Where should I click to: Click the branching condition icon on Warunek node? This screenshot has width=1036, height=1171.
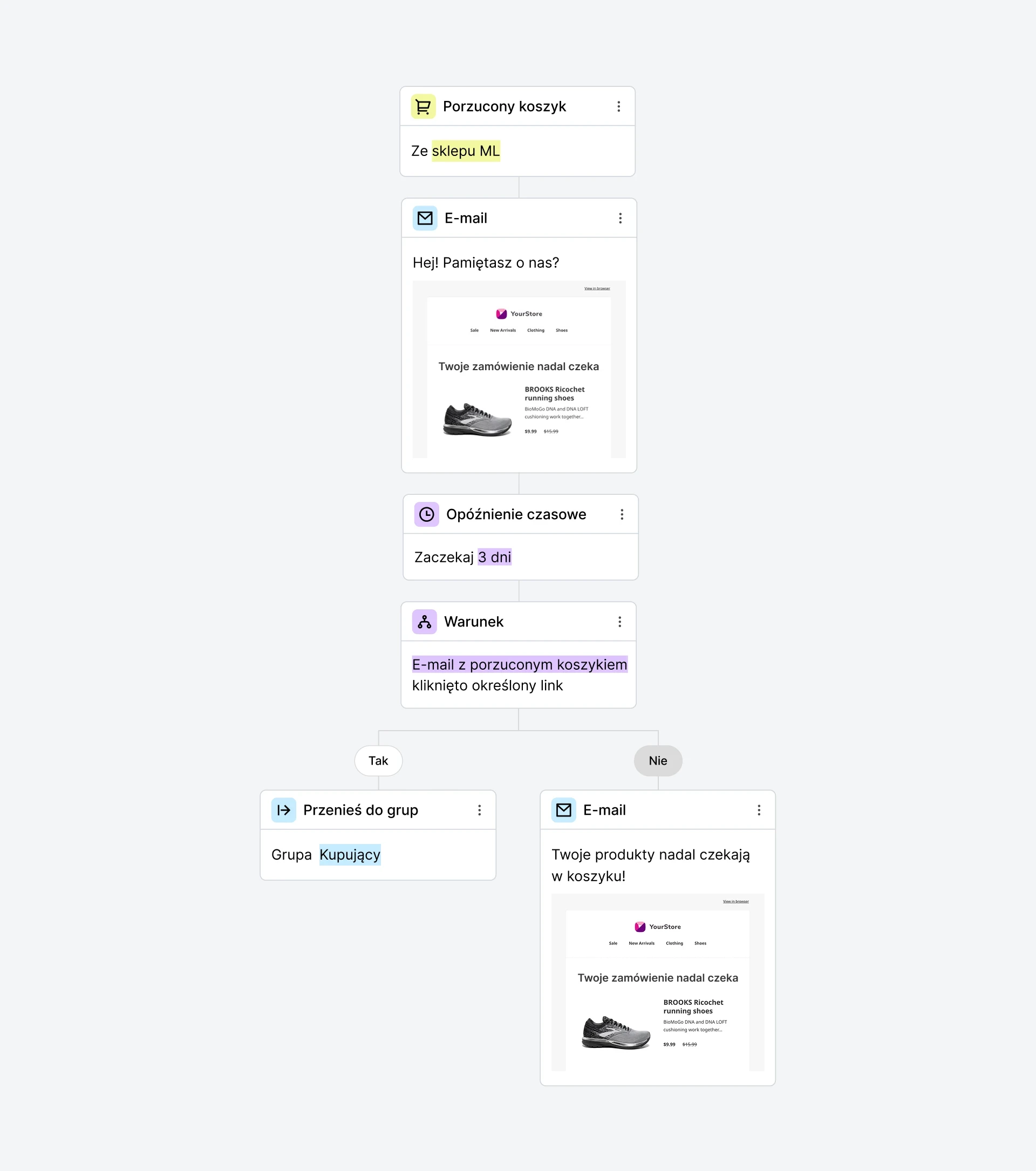pos(426,622)
